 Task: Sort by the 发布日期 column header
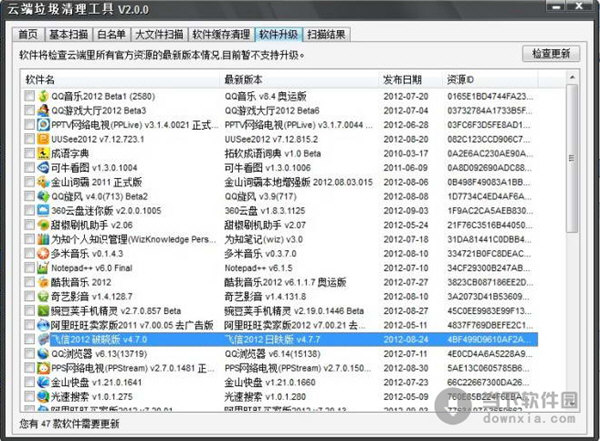[410, 80]
